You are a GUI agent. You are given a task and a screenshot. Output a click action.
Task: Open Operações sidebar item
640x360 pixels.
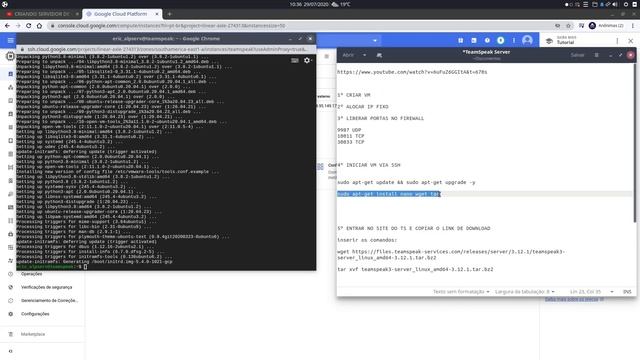[31, 274]
